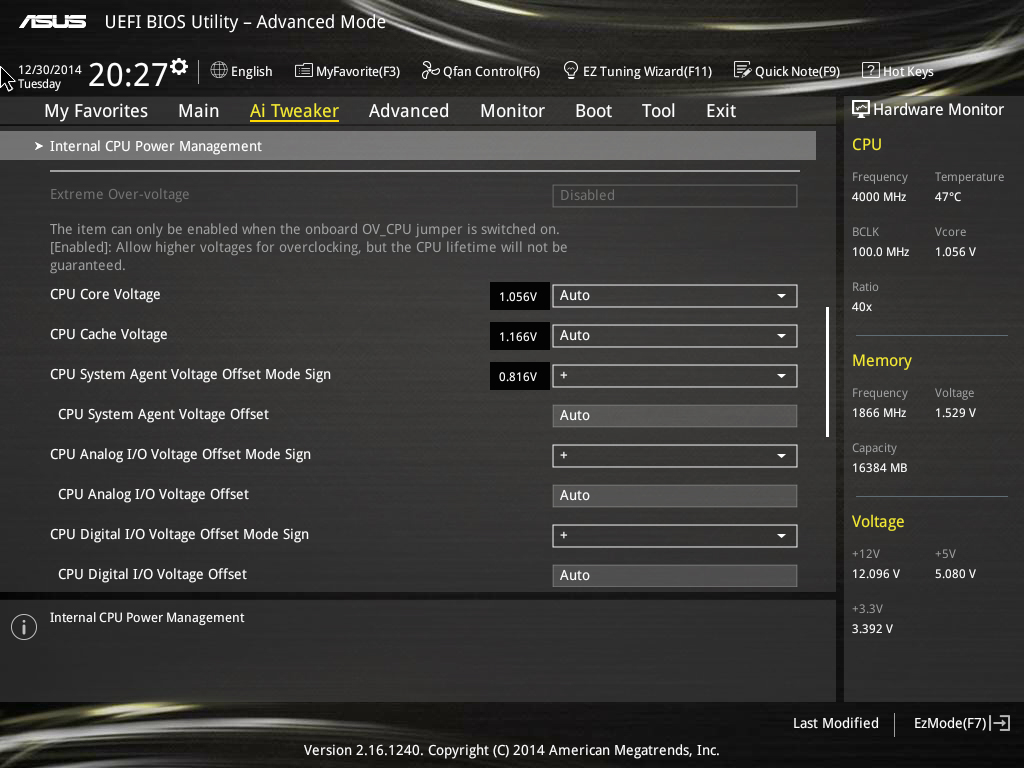This screenshot has width=1024, height=768.
Task: Click the EZ Tuning Wizard bulb icon
Action: point(571,70)
